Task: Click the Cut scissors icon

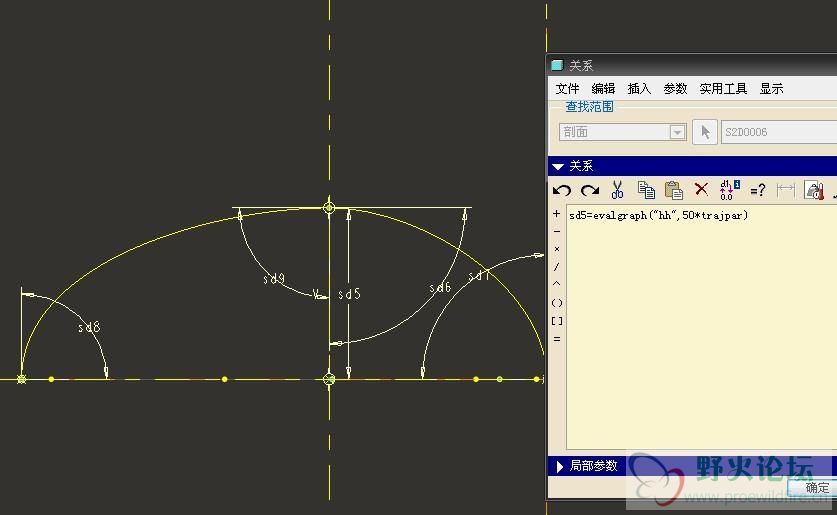Action: point(618,189)
